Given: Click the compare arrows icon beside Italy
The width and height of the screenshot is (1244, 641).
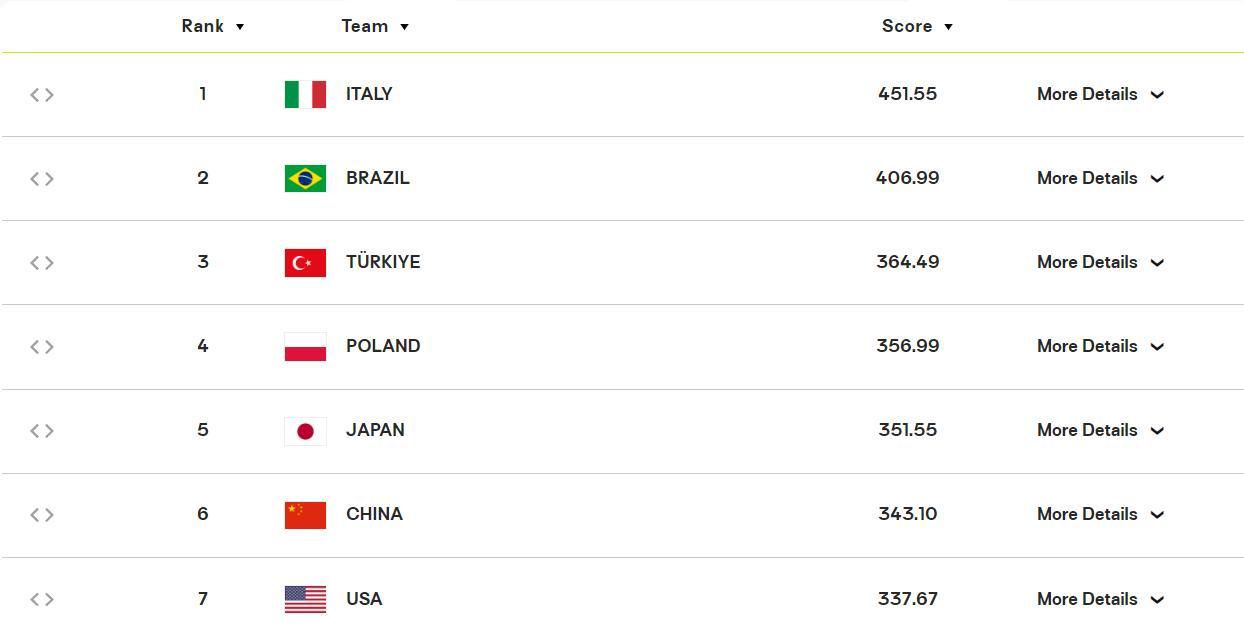Looking at the screenshot, I should pos(42,95).
